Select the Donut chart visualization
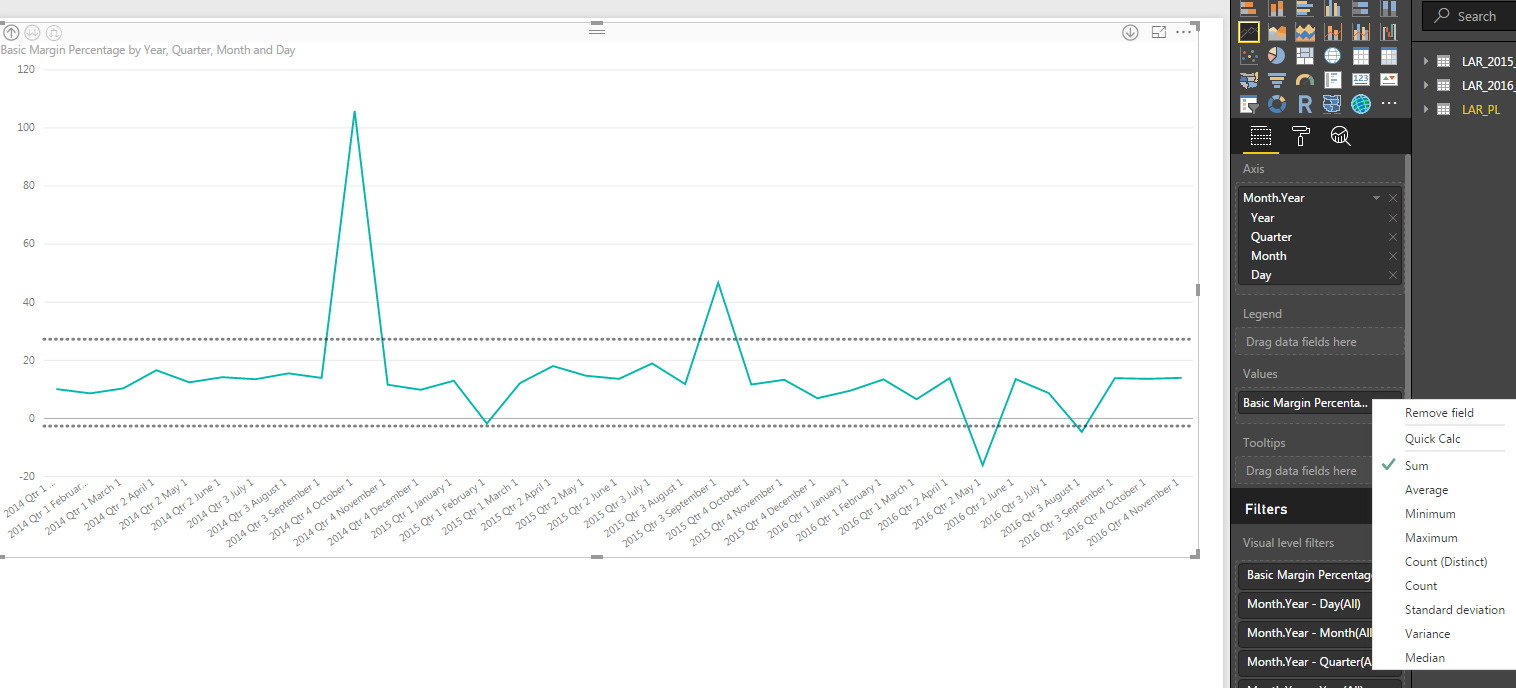This screenshot has height=688, width=1516. (1277, 104)
